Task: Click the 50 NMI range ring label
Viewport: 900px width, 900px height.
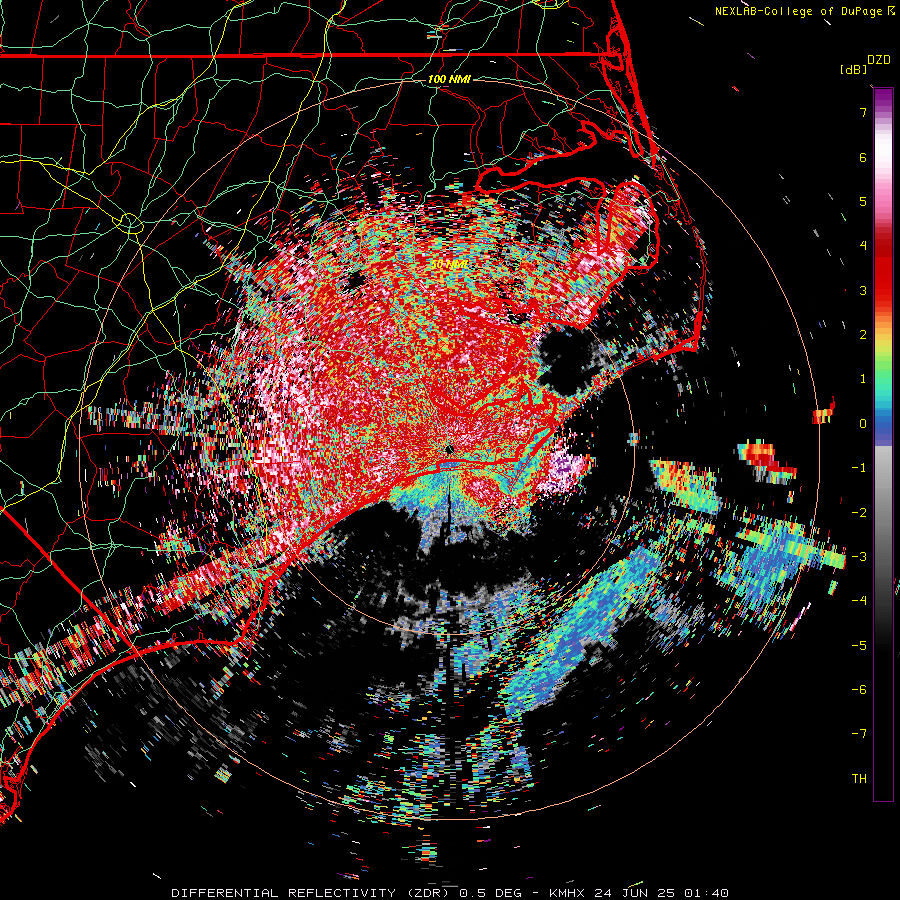Action: click(449, 264)
